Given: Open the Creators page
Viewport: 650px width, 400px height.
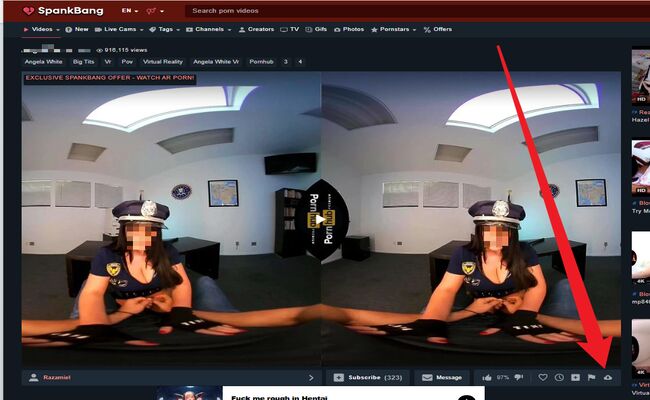Looking at the screenshot, I should tap(257, 29).
